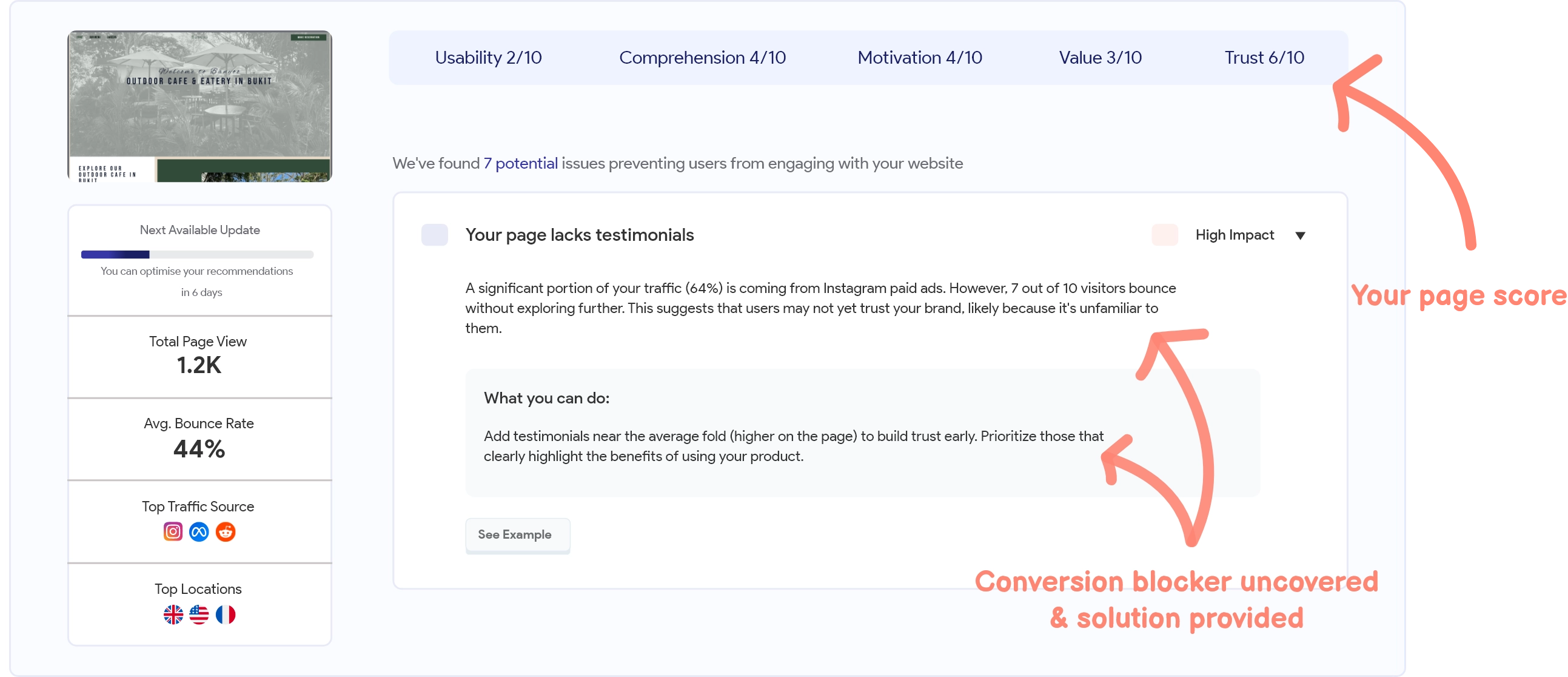Screen dimensions: 1568x677
Task: Expand the High Impact dropdown
Action: [1300, 235]
